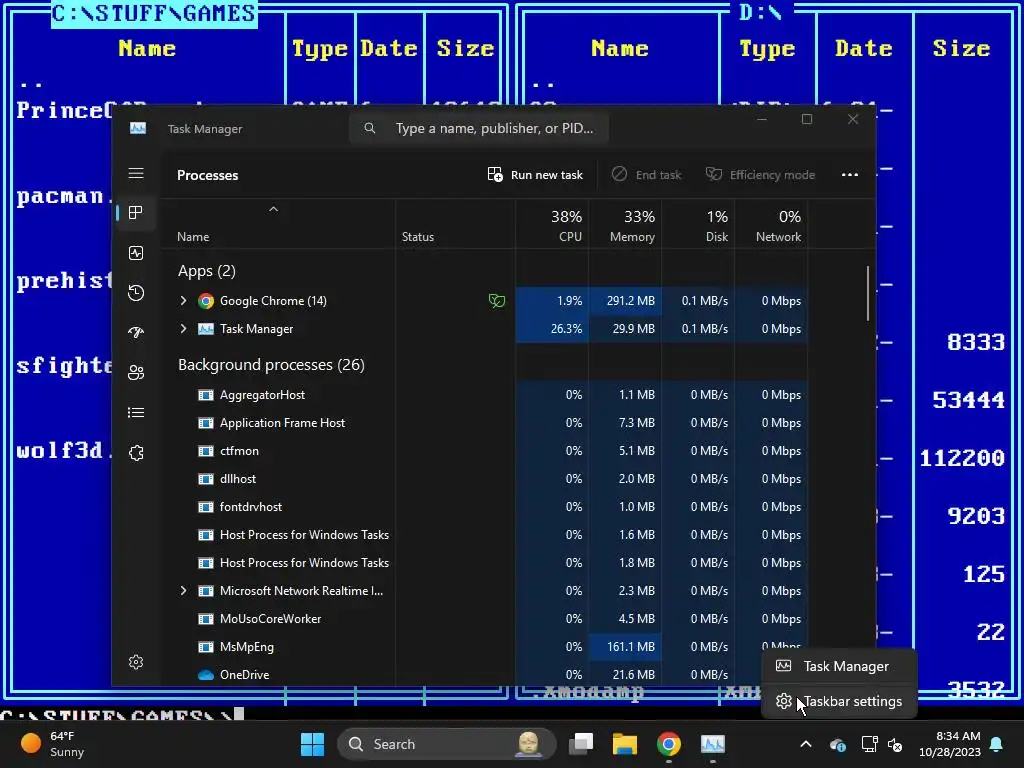
Task: Click the Background processes (26) group header
Action: [x=271, y=364]
